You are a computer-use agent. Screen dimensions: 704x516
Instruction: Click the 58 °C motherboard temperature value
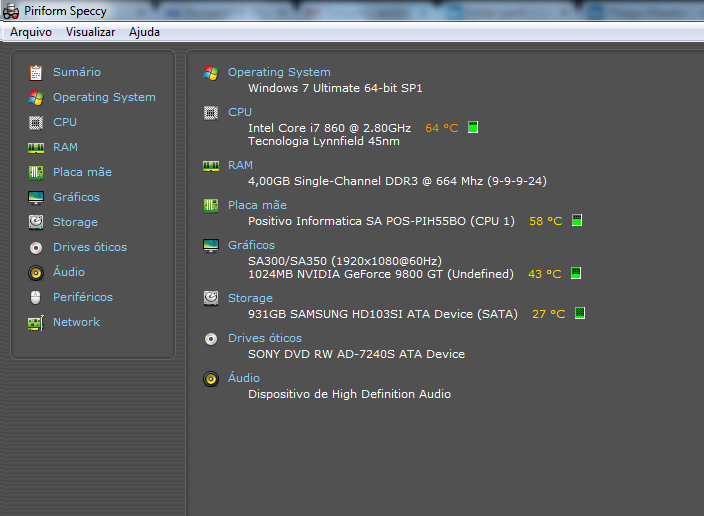point(546,221)
